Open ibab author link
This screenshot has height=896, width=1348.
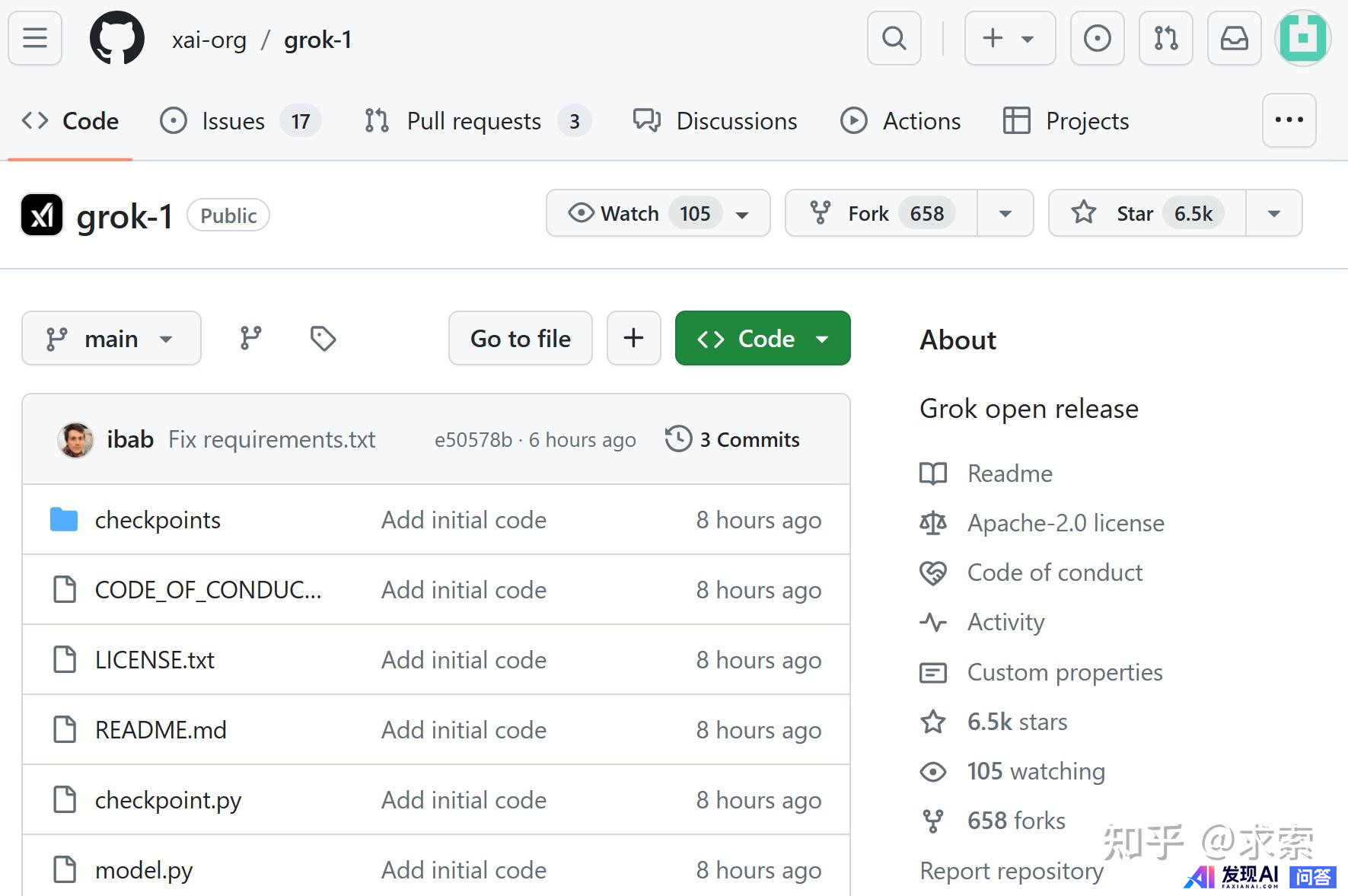click(130, 440)
